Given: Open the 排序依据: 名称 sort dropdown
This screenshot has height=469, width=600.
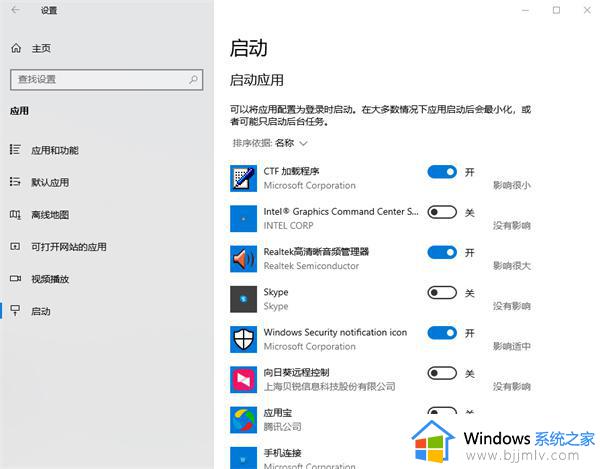Looking at the screenshot, I should click(270, 143).
